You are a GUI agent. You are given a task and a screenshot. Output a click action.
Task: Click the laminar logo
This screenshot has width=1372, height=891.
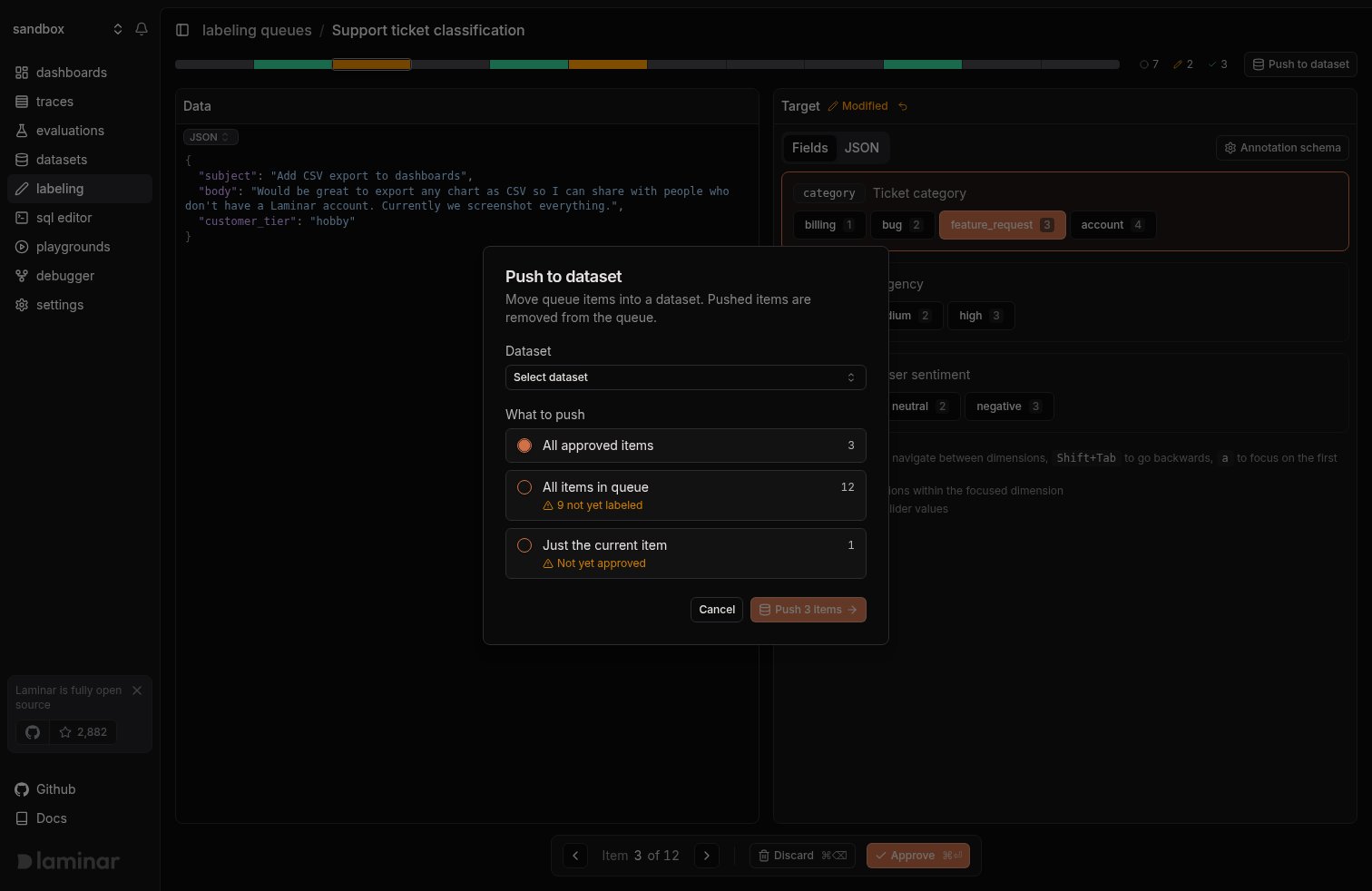(68, 861)
